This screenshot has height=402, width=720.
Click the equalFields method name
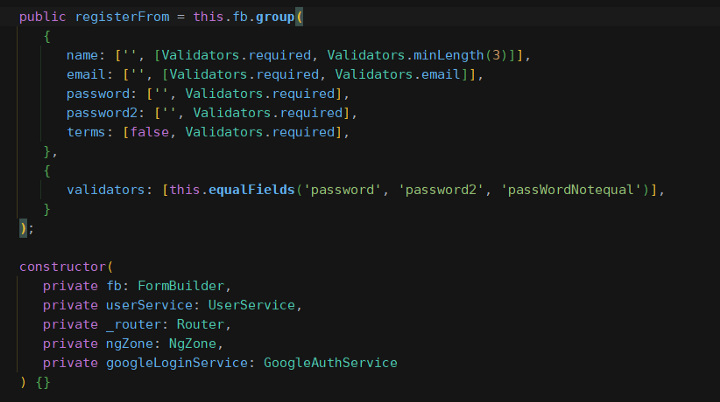click(x=250, y=189)
